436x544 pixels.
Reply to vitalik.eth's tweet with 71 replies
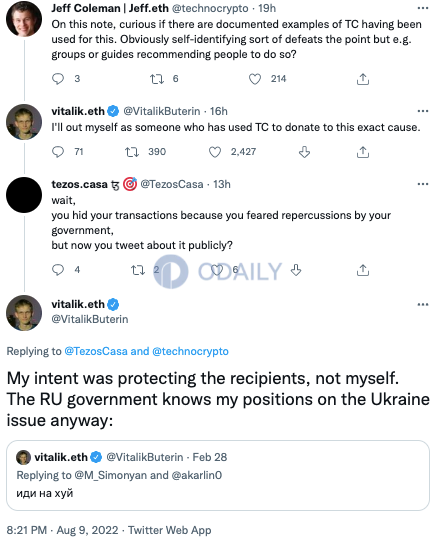58,152
